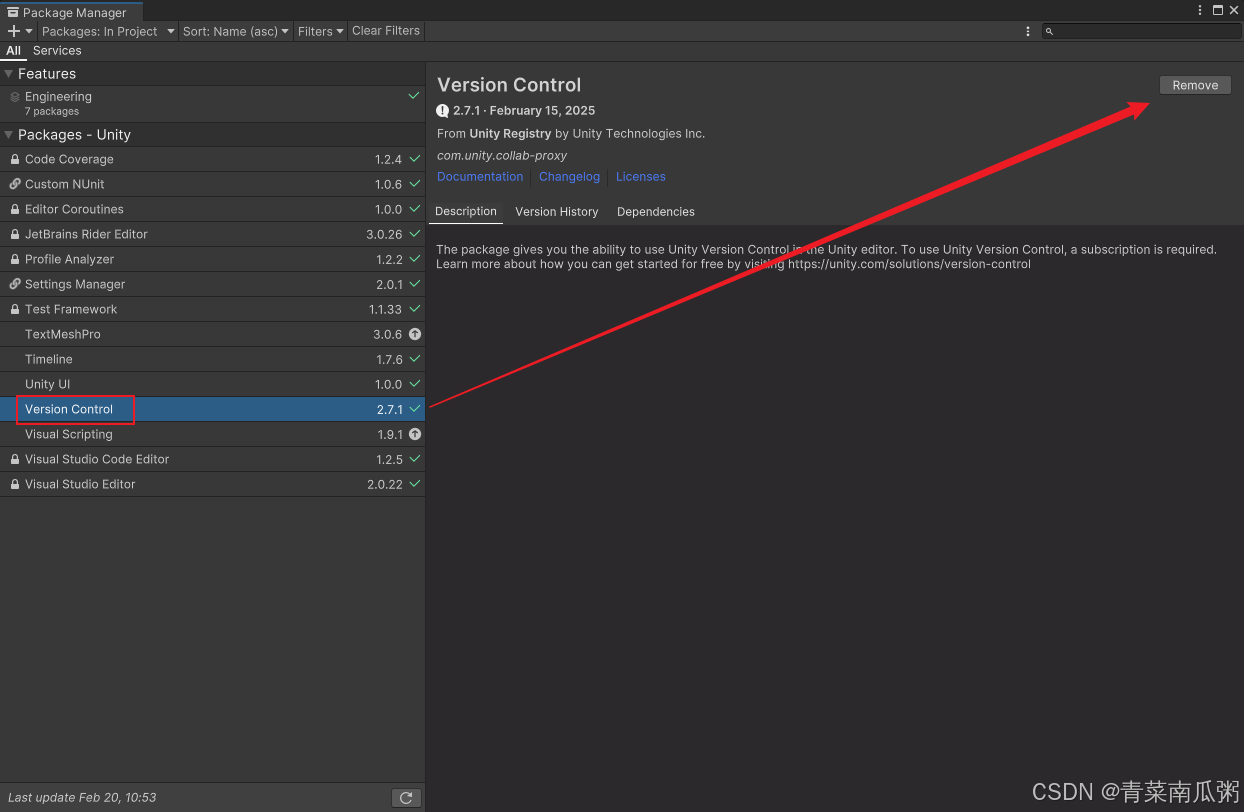
Task: Click the update-available icon on TextMeshPro
Action: (415, 334)
